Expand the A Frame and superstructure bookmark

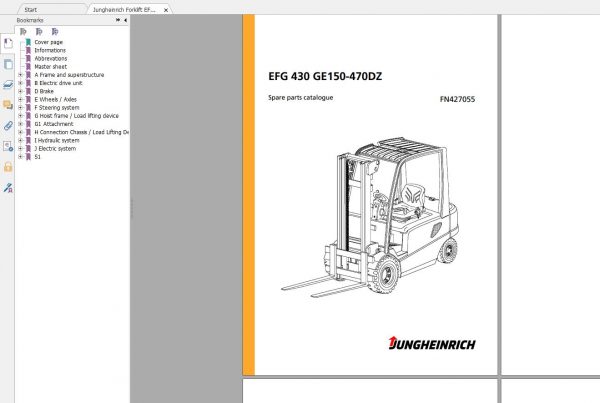(x=21, y=75)
